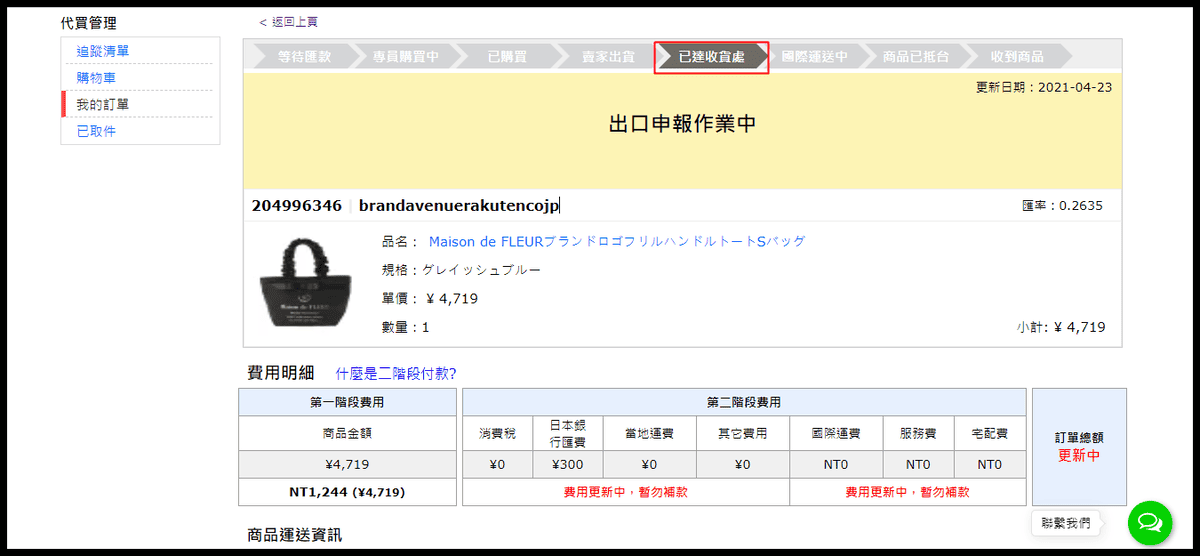Select 我的訂單 in sidebar
This screenshot has height=556, width=1200.
point(103,104)
